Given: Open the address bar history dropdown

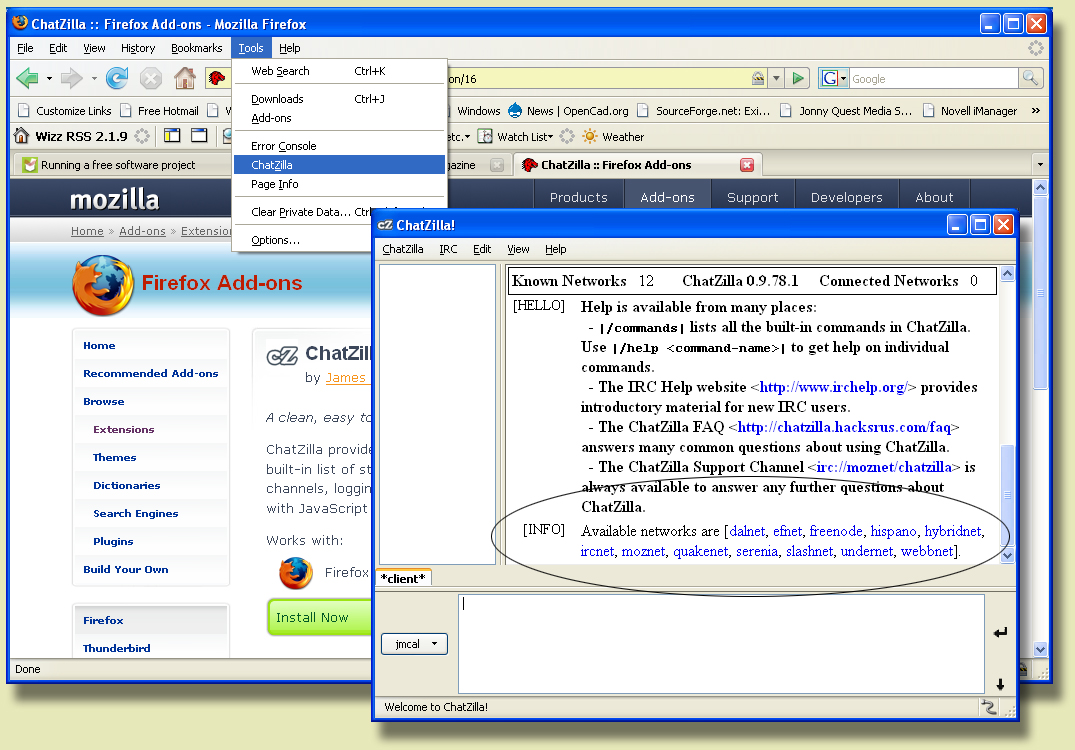Looking at the screenshot, I should click(776, 78).
